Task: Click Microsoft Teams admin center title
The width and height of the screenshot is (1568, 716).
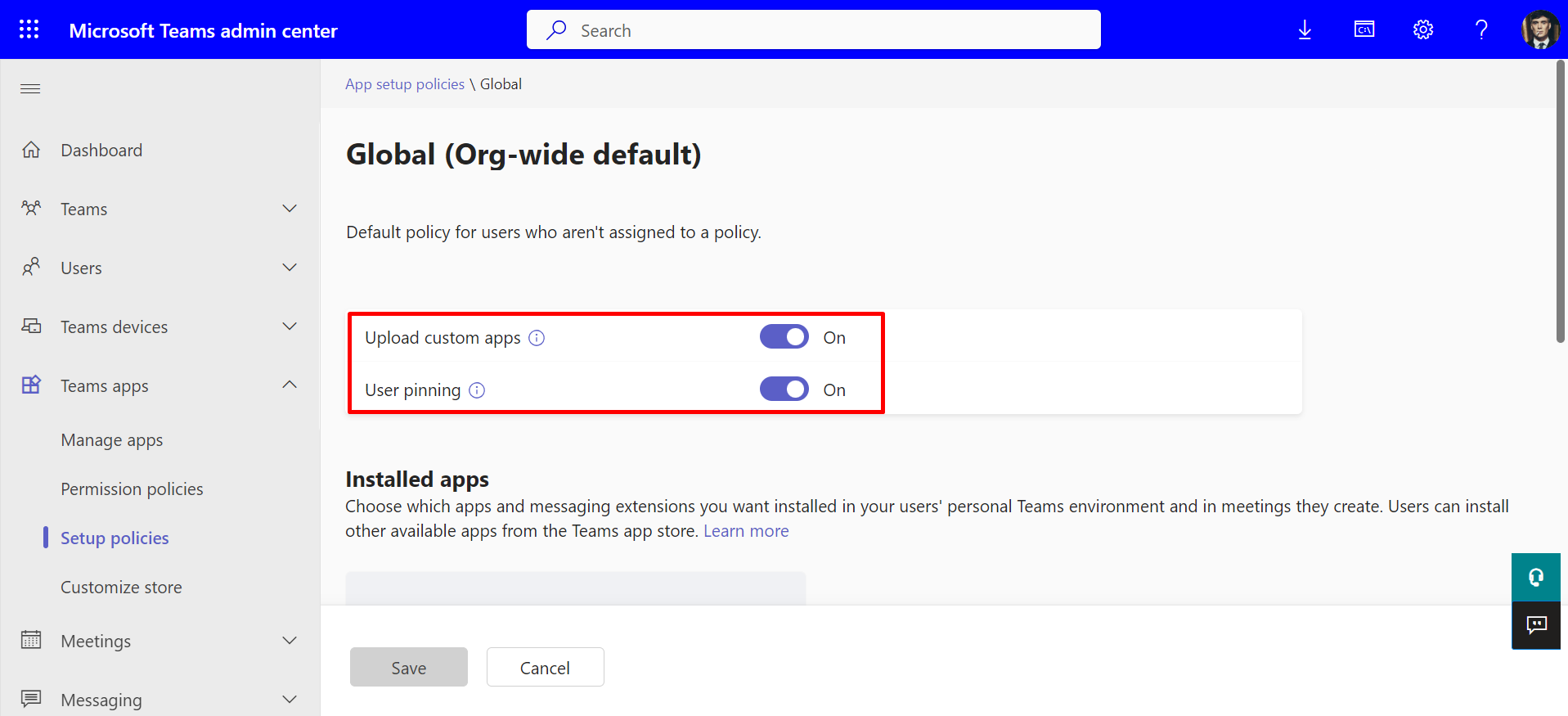Action: tap(203, 30)
